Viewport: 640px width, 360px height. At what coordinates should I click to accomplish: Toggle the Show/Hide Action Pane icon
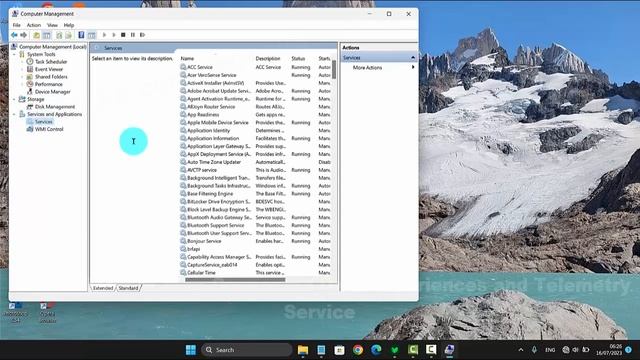[x=91, y=35]
